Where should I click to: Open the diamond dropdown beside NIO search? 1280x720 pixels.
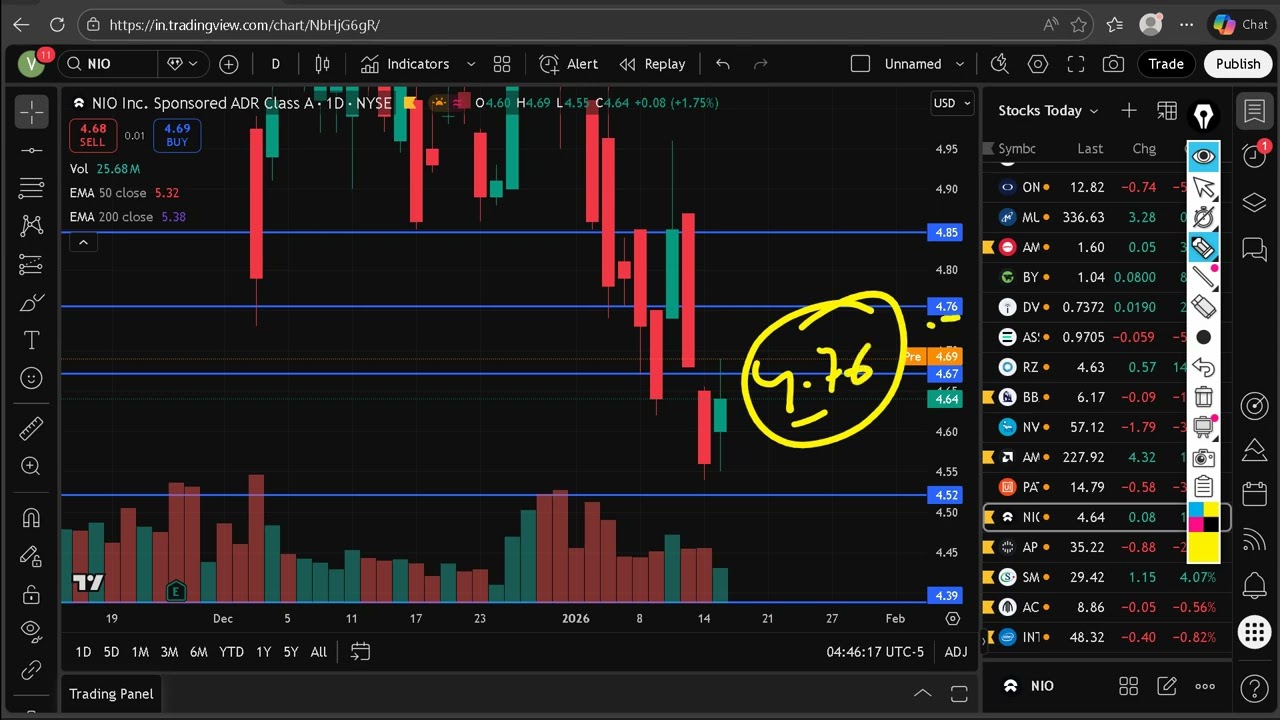point(182,64)
